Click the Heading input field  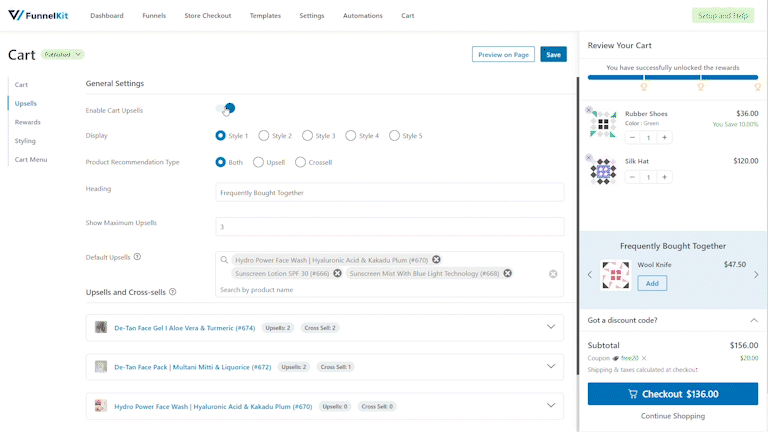click(390, 192)
